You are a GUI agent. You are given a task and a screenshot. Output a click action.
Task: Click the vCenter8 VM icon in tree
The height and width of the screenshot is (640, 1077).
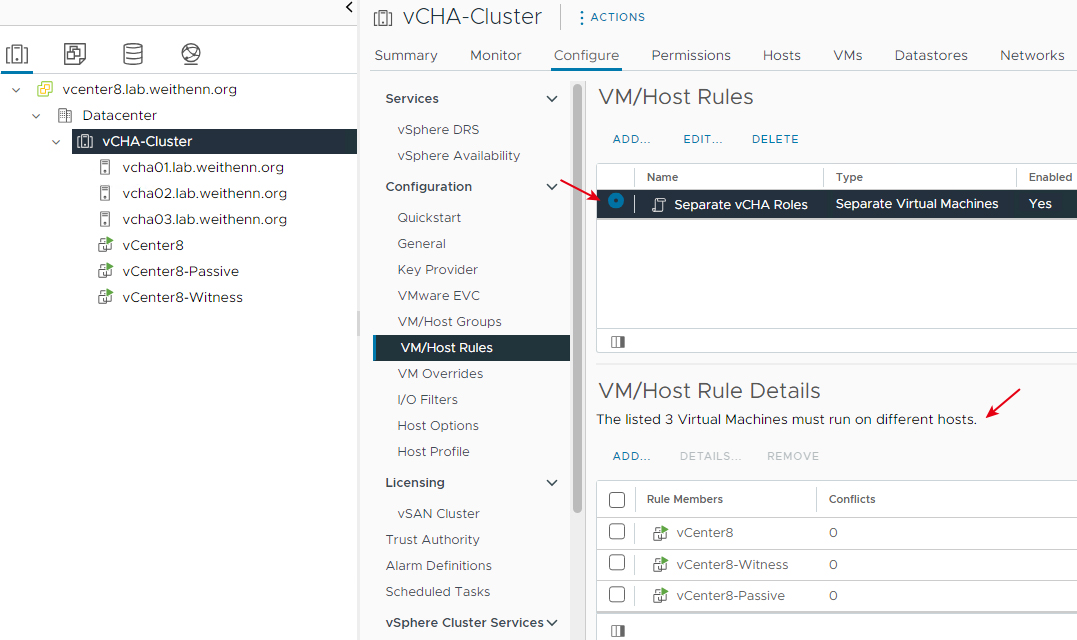tap(105, 244)
